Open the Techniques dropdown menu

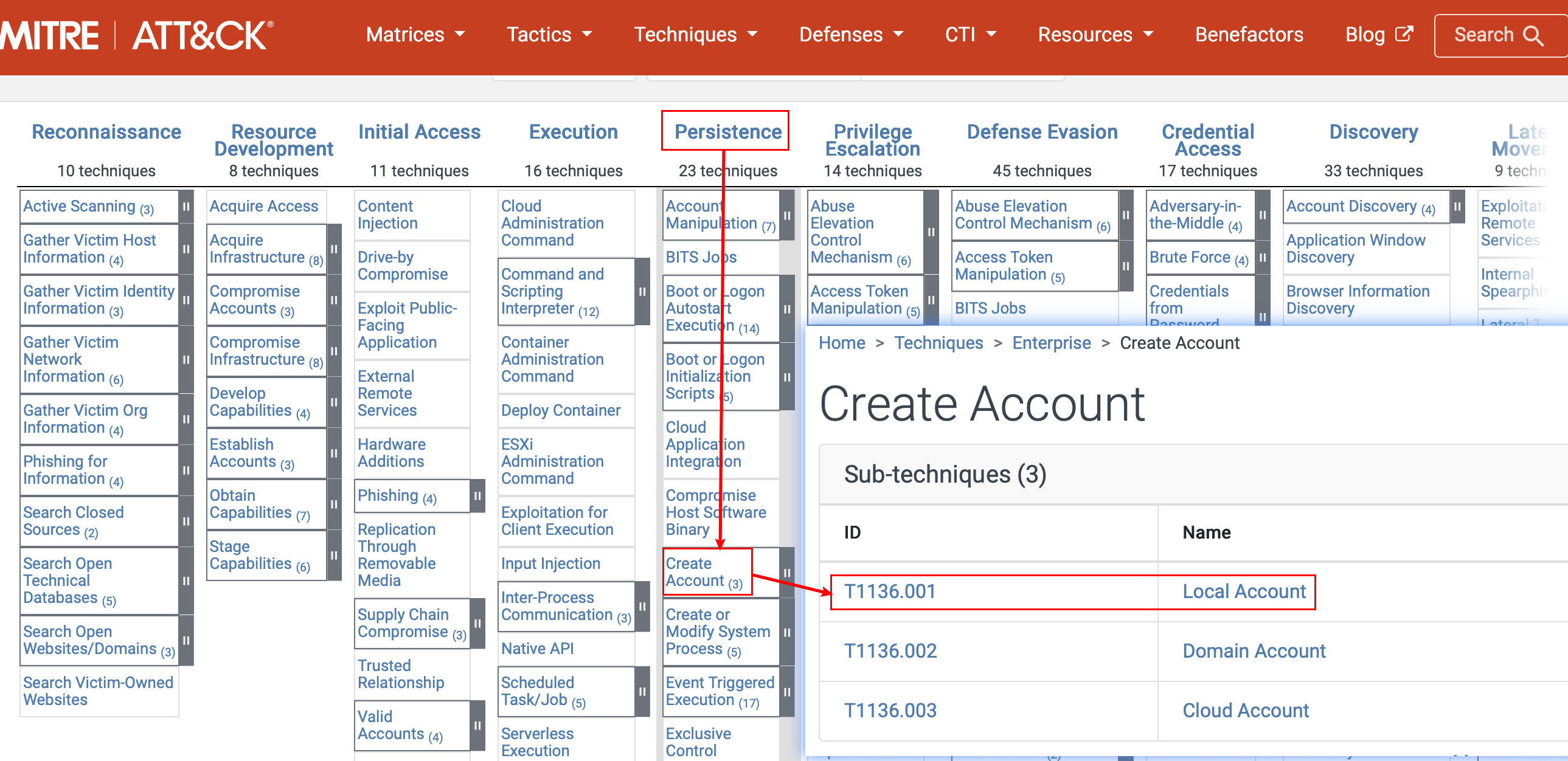(696, 35)
